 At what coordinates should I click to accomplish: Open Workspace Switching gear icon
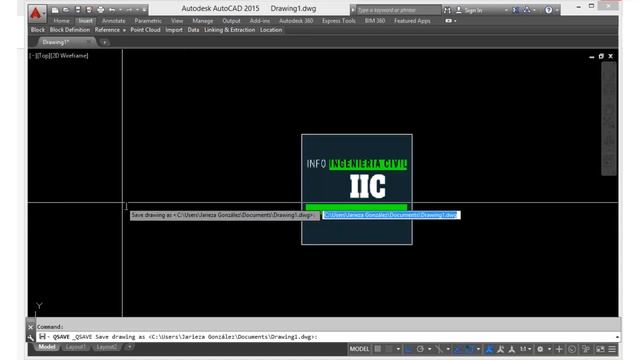pos(540,349)
